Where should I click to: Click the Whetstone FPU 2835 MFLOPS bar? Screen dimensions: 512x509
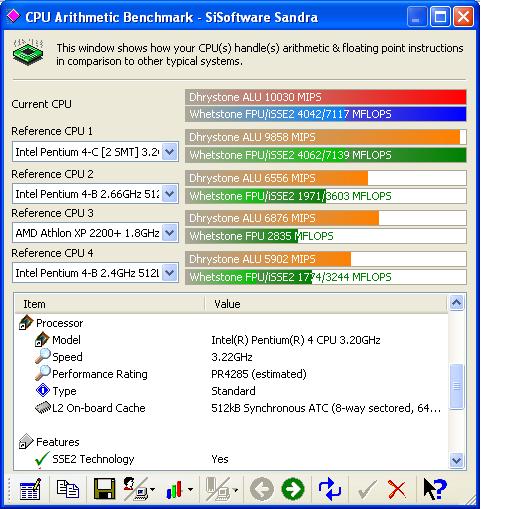click(326, 236)
